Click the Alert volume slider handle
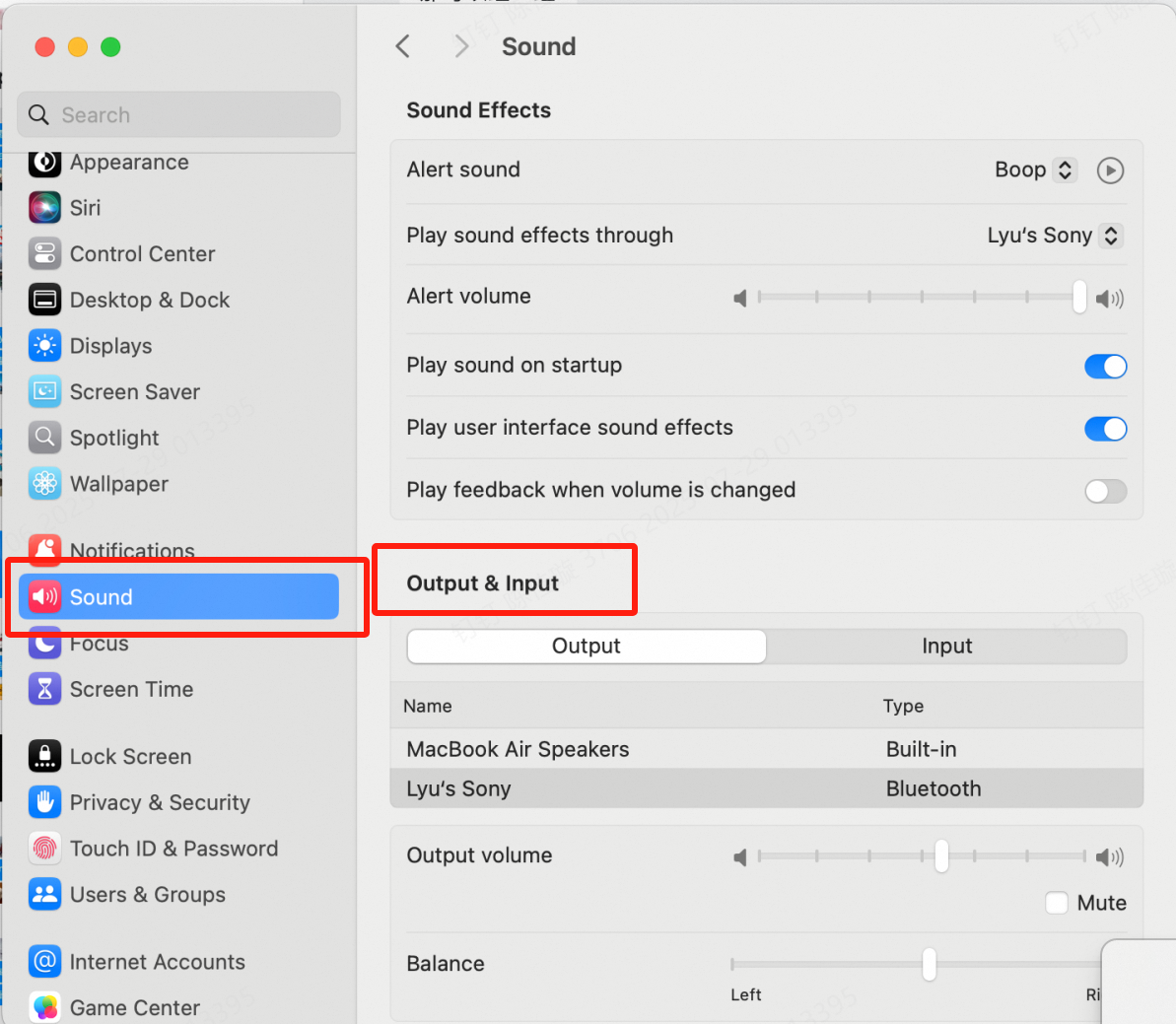Screen dimensions: 1176x1024 click(x=1079, y=297)
